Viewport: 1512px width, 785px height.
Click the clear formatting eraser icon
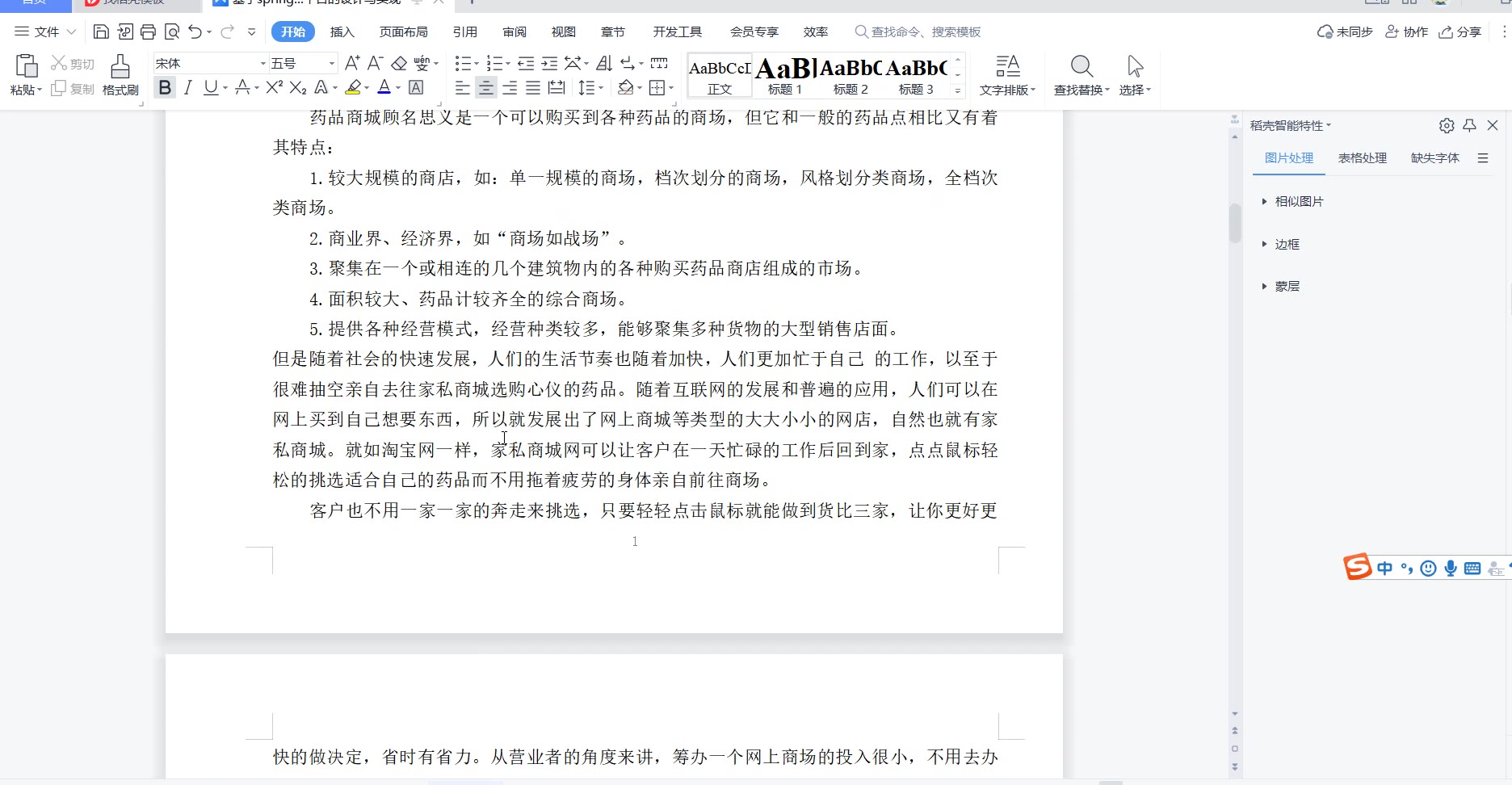399,63
